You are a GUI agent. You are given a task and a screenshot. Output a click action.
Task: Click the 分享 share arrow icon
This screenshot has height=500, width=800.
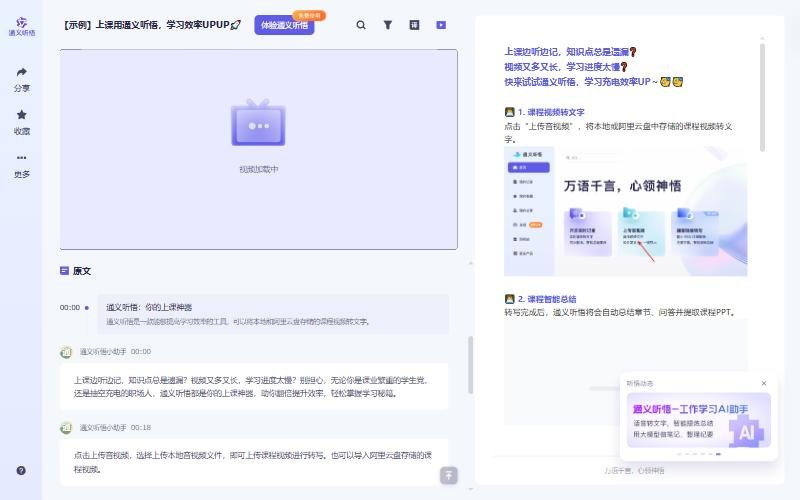[21, 72]
